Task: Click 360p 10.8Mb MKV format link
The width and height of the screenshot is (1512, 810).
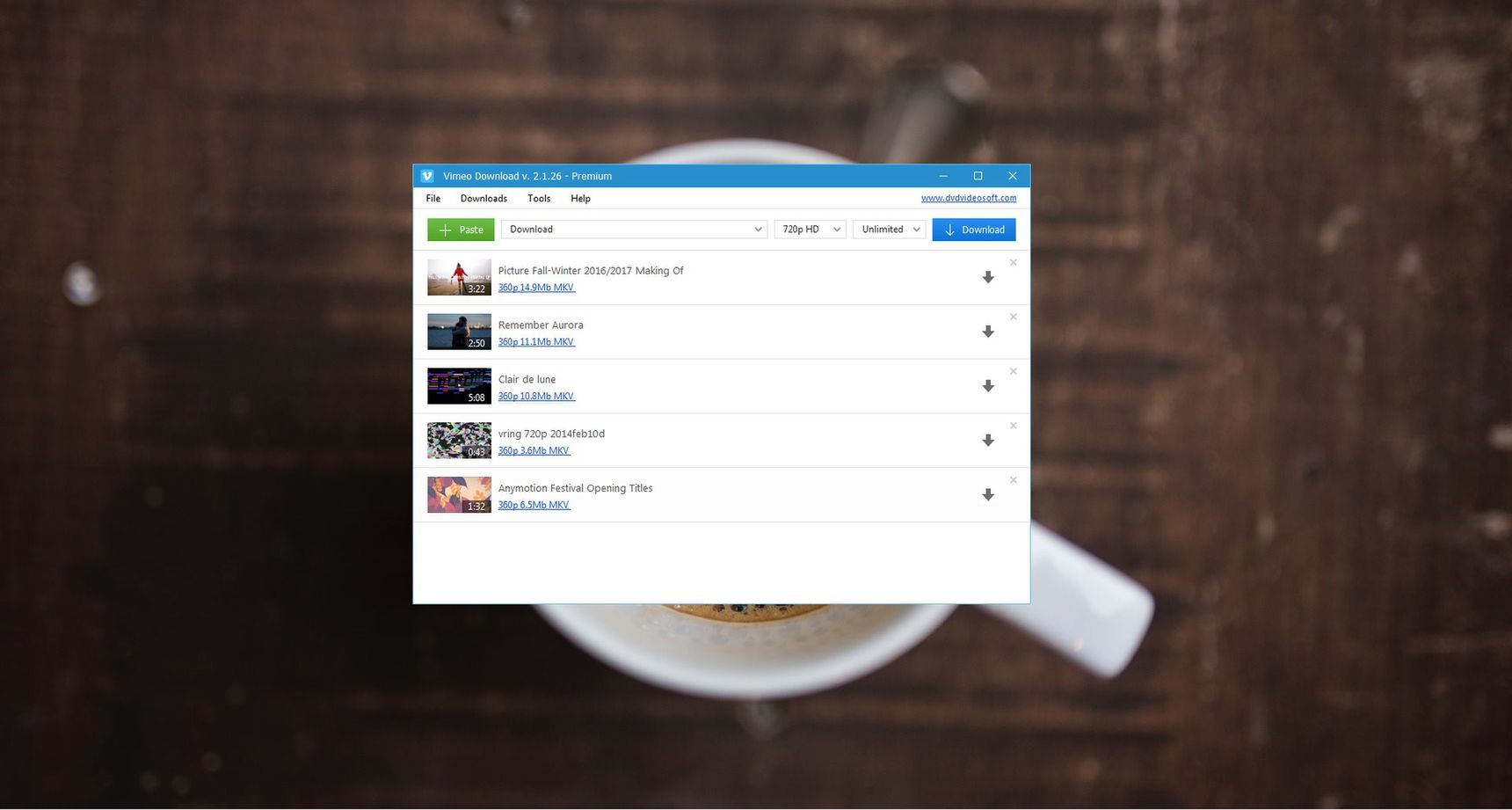Action: click(x=536, y=397)
